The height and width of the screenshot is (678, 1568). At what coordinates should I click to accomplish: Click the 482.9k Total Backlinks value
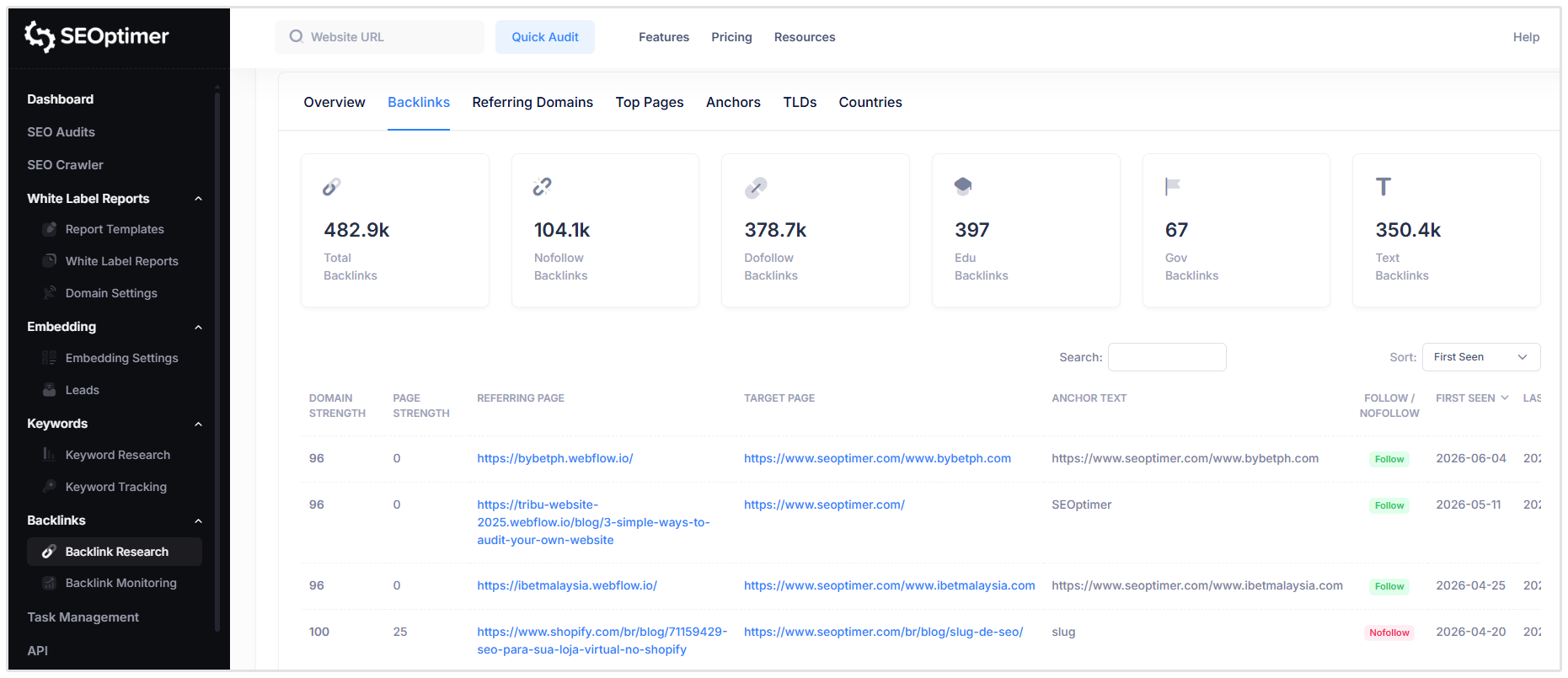pyautogui.click(x=356, y=230)
